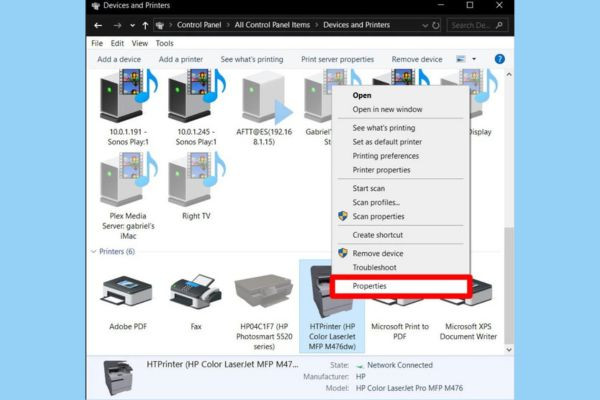
Task: Click See what's printing in toolbar
Action: 252,59
